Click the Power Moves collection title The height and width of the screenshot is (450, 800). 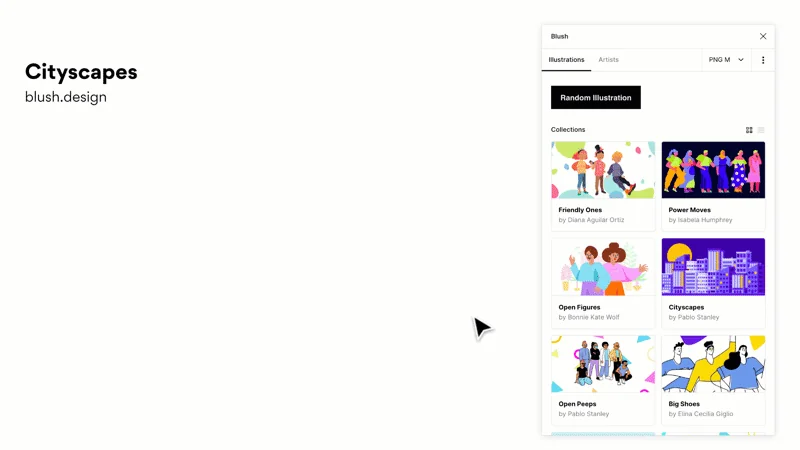coord(689,210)
